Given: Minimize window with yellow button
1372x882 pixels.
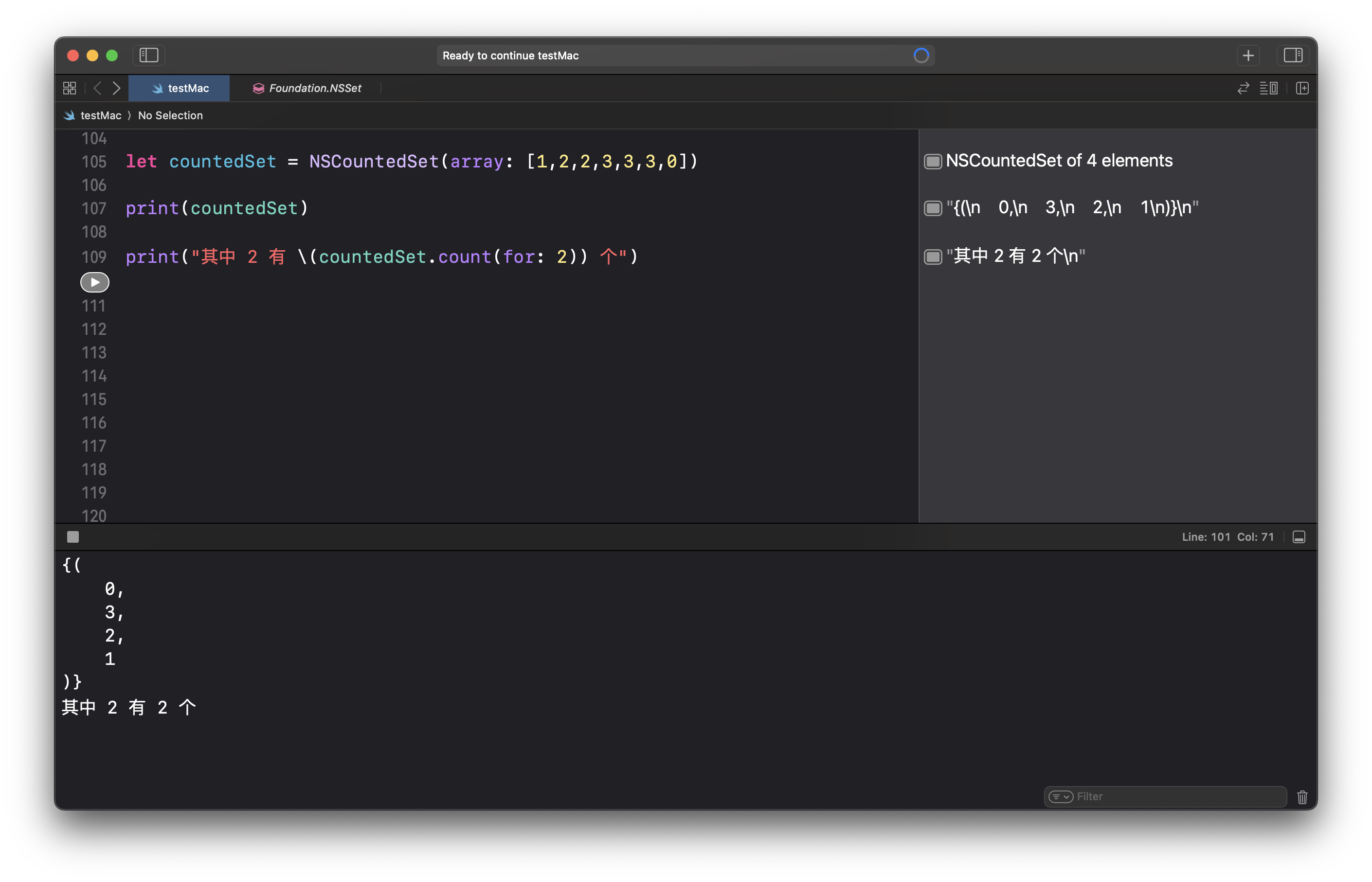Looking at the screenshot, I should (x=92, y=55).
